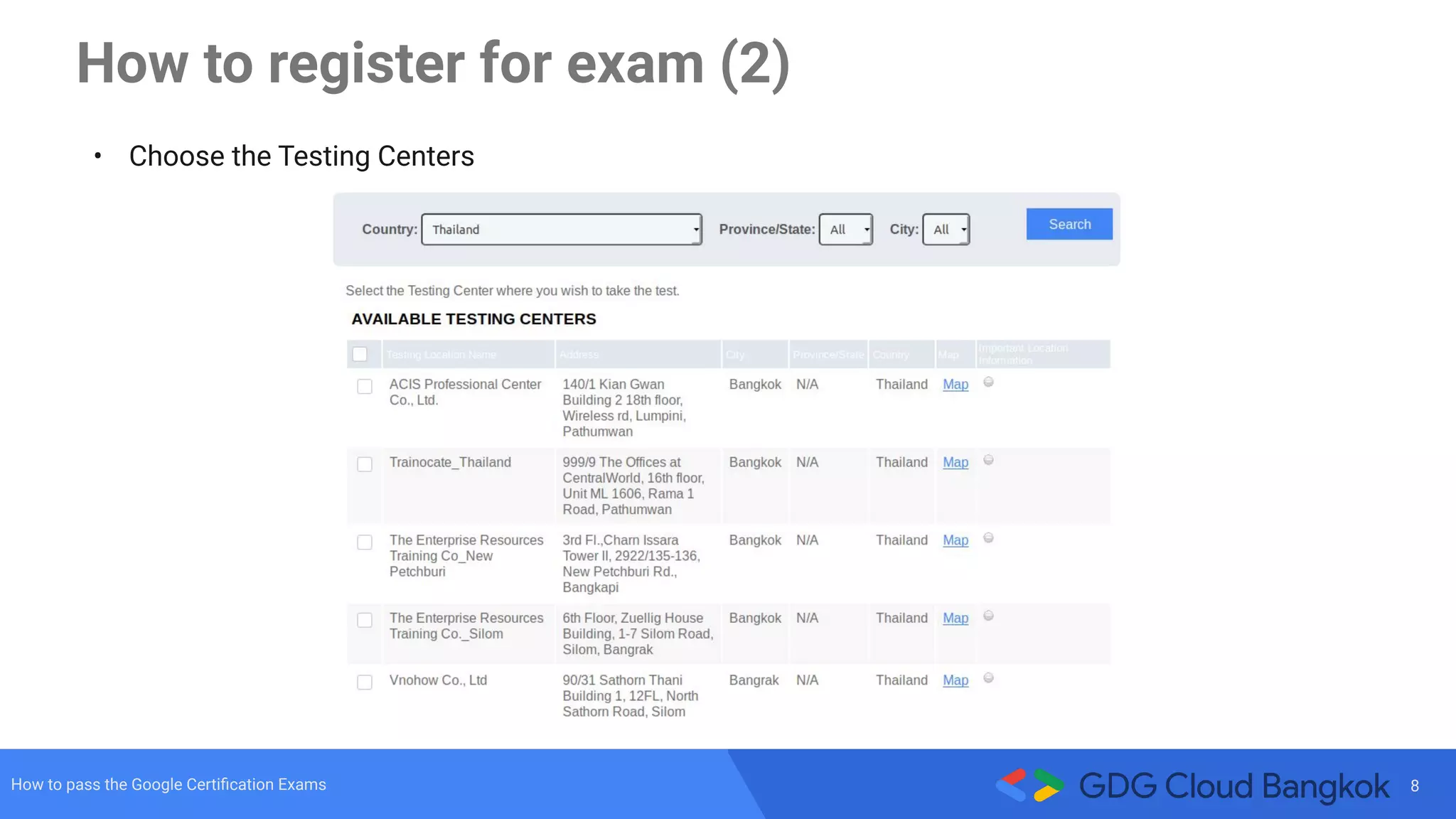Viewport: 1456px width, 819px height.
Task: Click location info icon for Vnohow row
Action: 988,678
